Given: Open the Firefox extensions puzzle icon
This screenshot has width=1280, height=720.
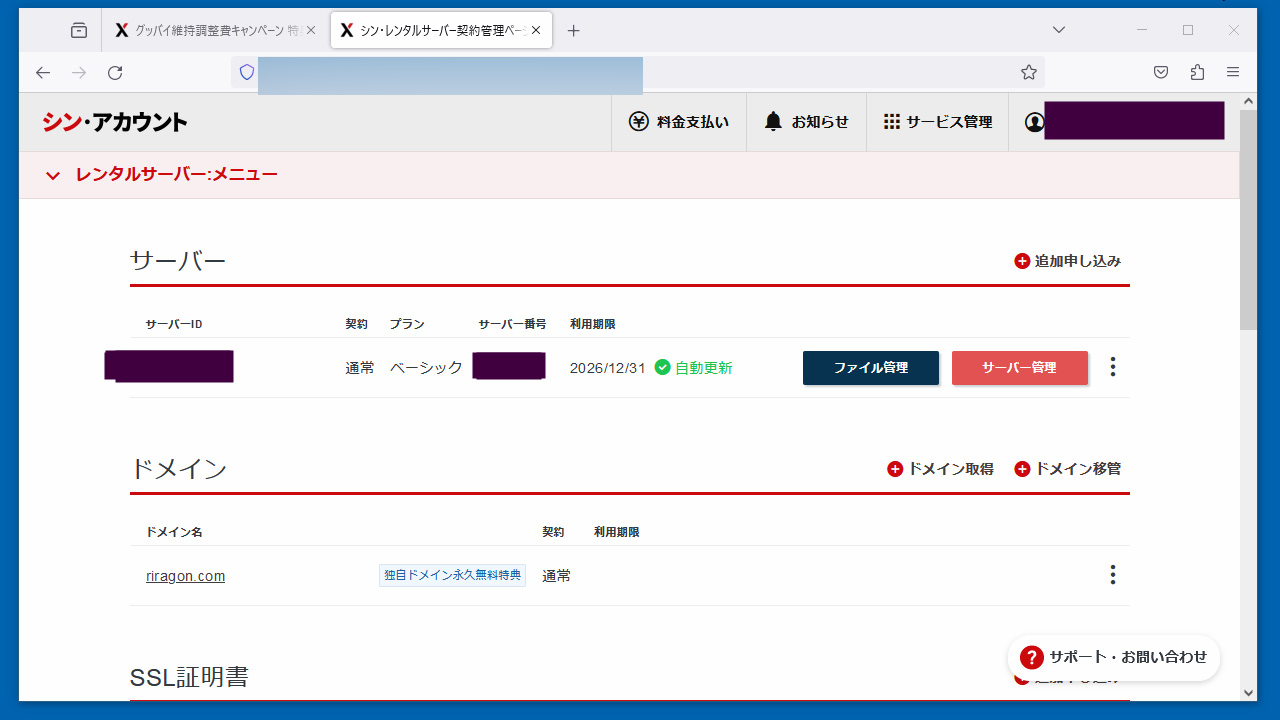Looking at the screenshot, I should (1197, 72).
